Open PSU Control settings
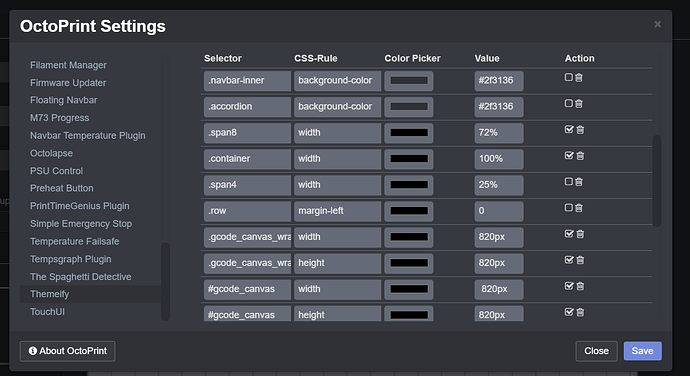Image resolution: width=690 pixels, height=376 pixels. coord(56,171)
